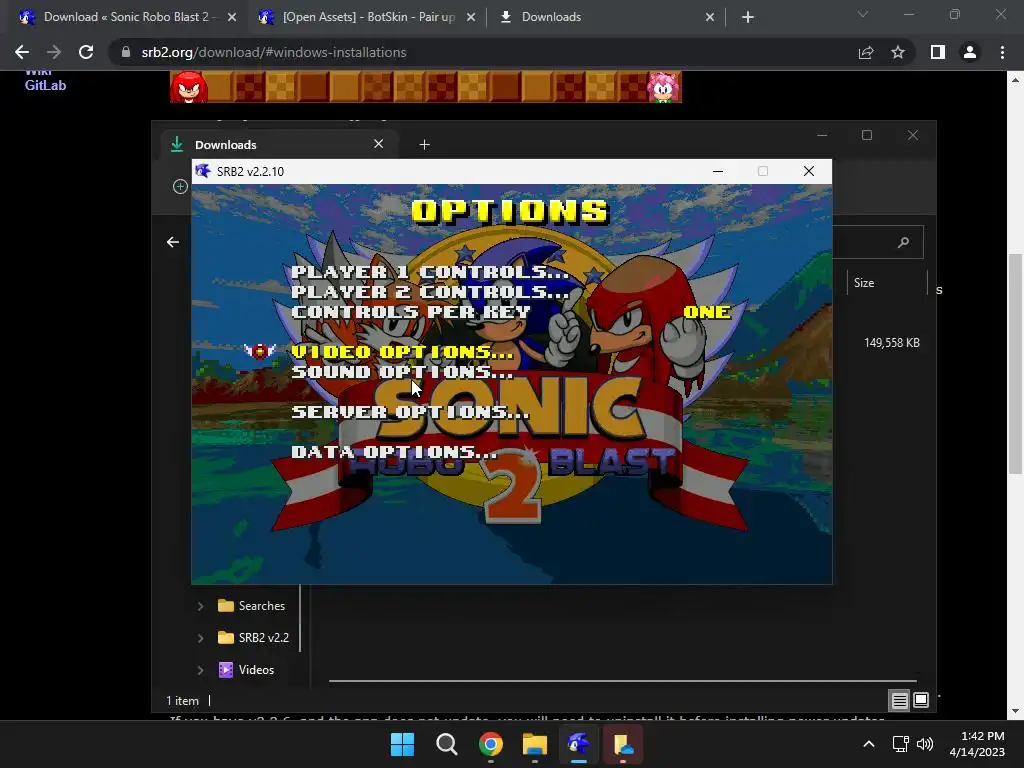Go back in File Explorer

(x=172, y=242)
